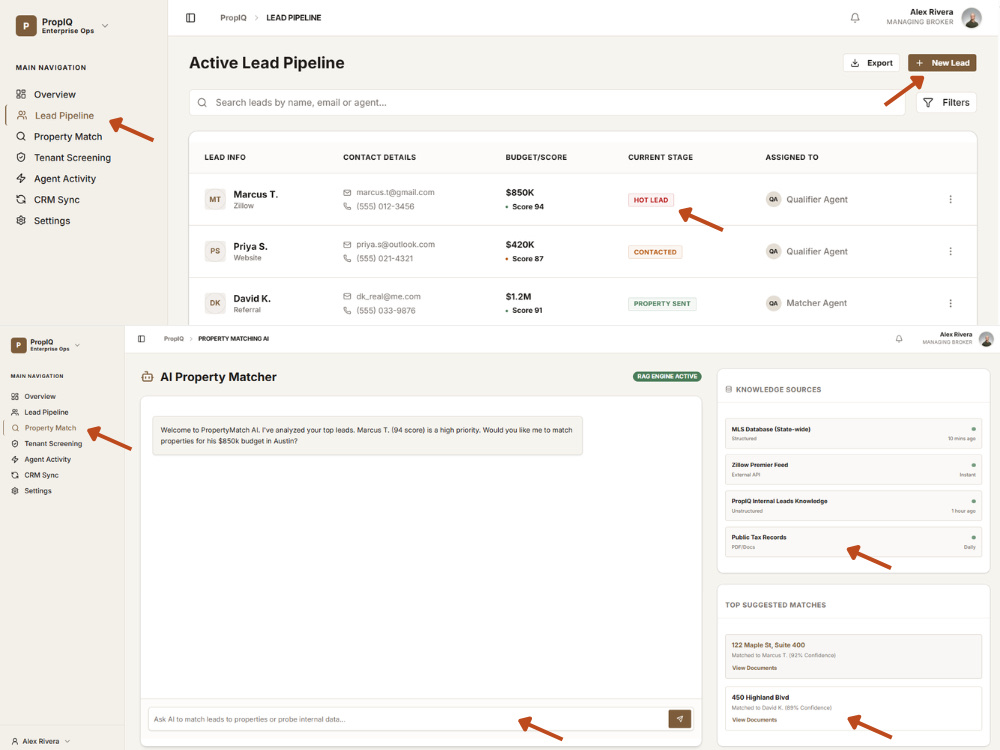The image size is (1000, 750).
Task: Click the HOT LEAD stage badge
Action: pos(651,200)
